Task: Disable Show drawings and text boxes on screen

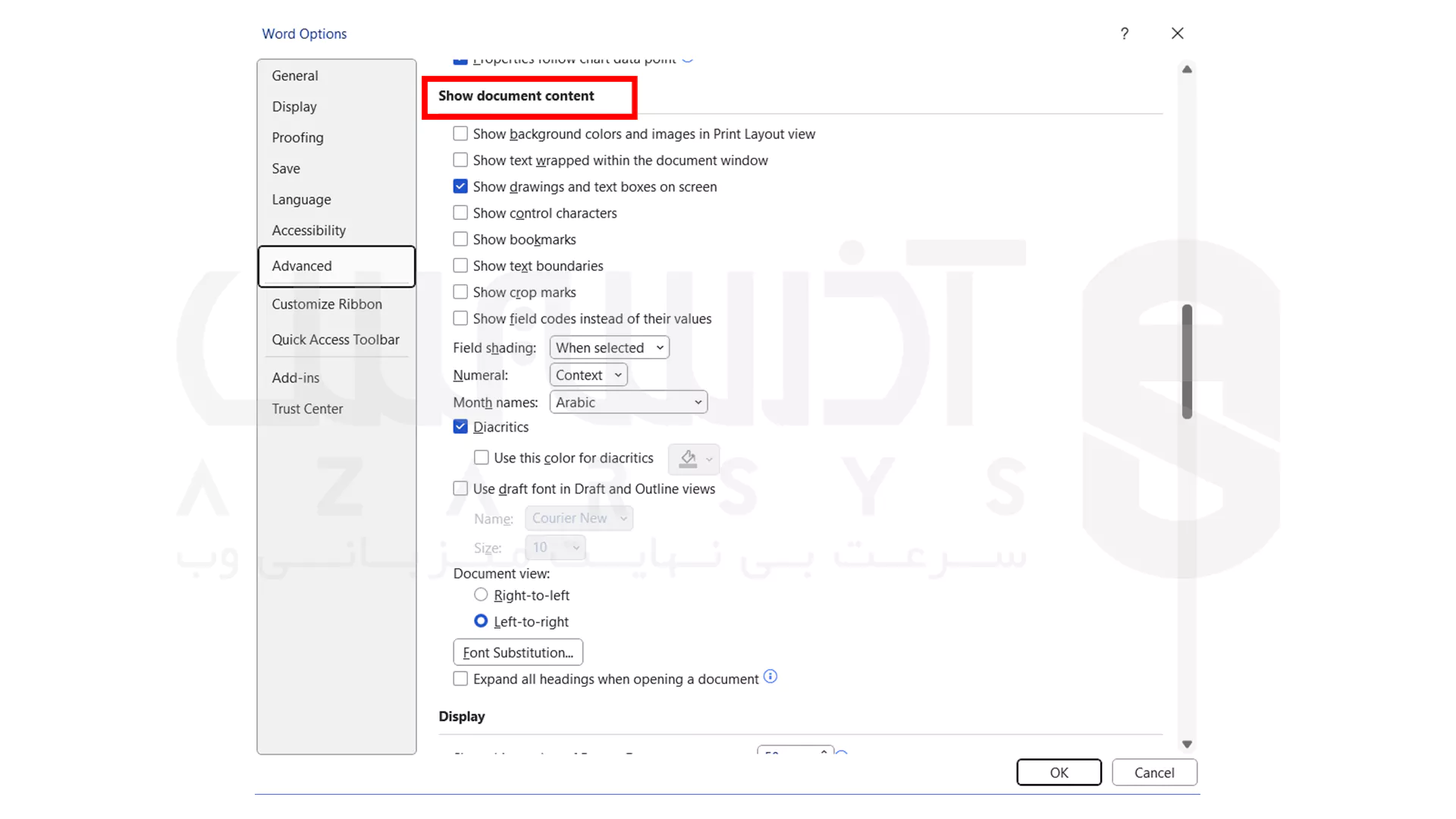Action: [460, 186]
